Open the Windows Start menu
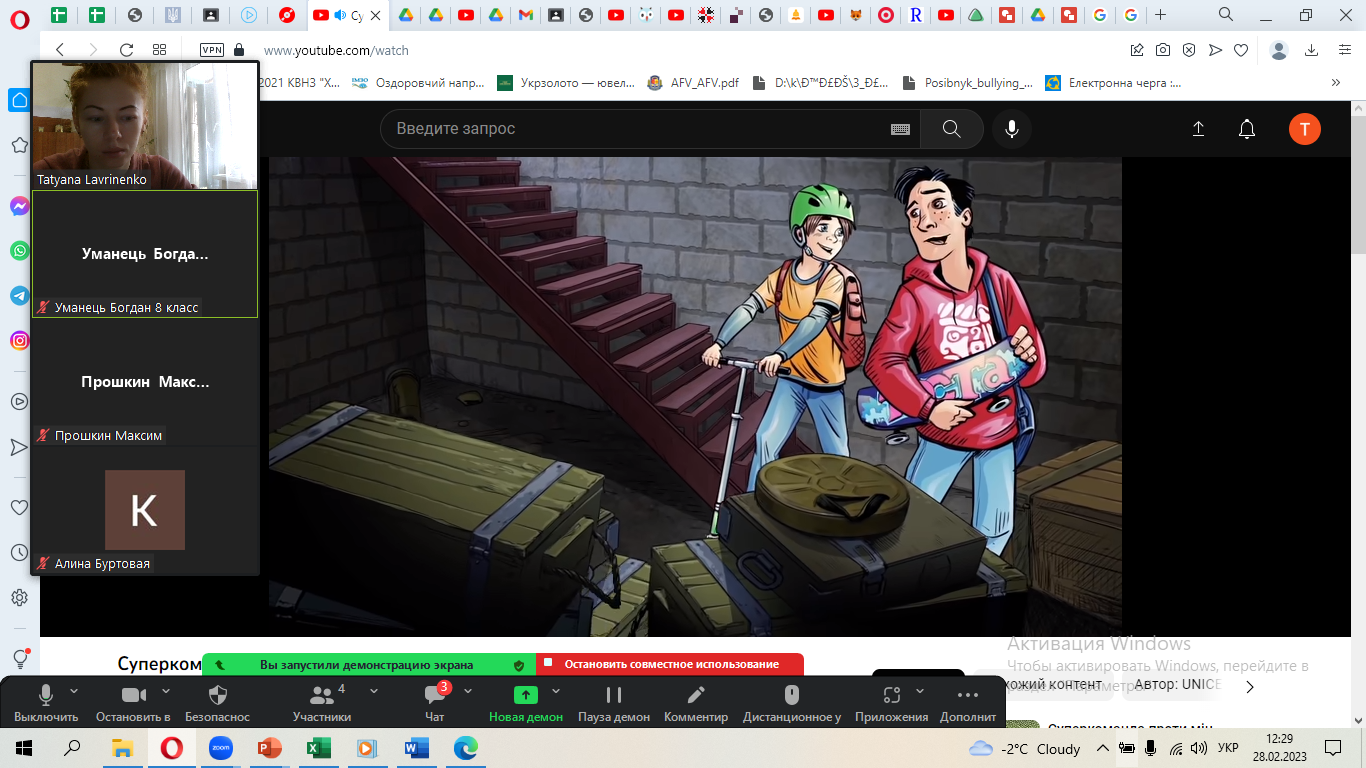This screenshot has width=1366, height=768. tap(24, 748)
